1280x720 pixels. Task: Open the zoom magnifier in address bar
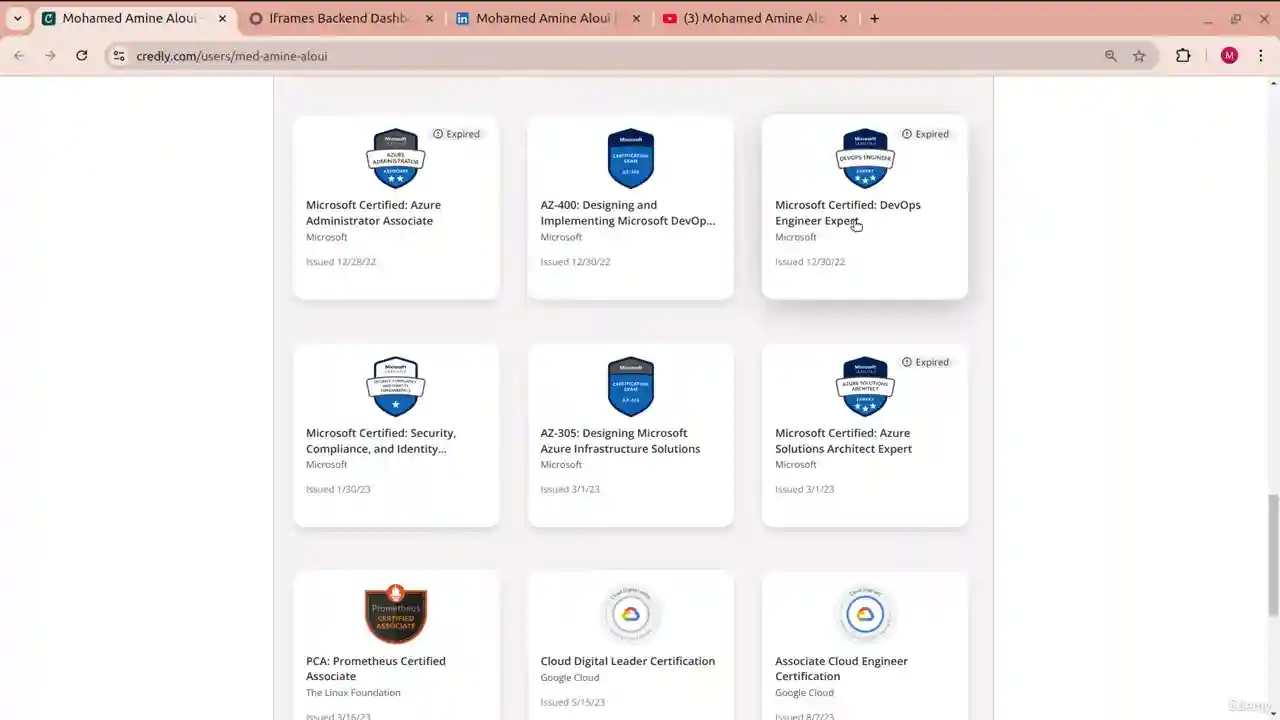pyautogui.click(x=1111, y=56)
